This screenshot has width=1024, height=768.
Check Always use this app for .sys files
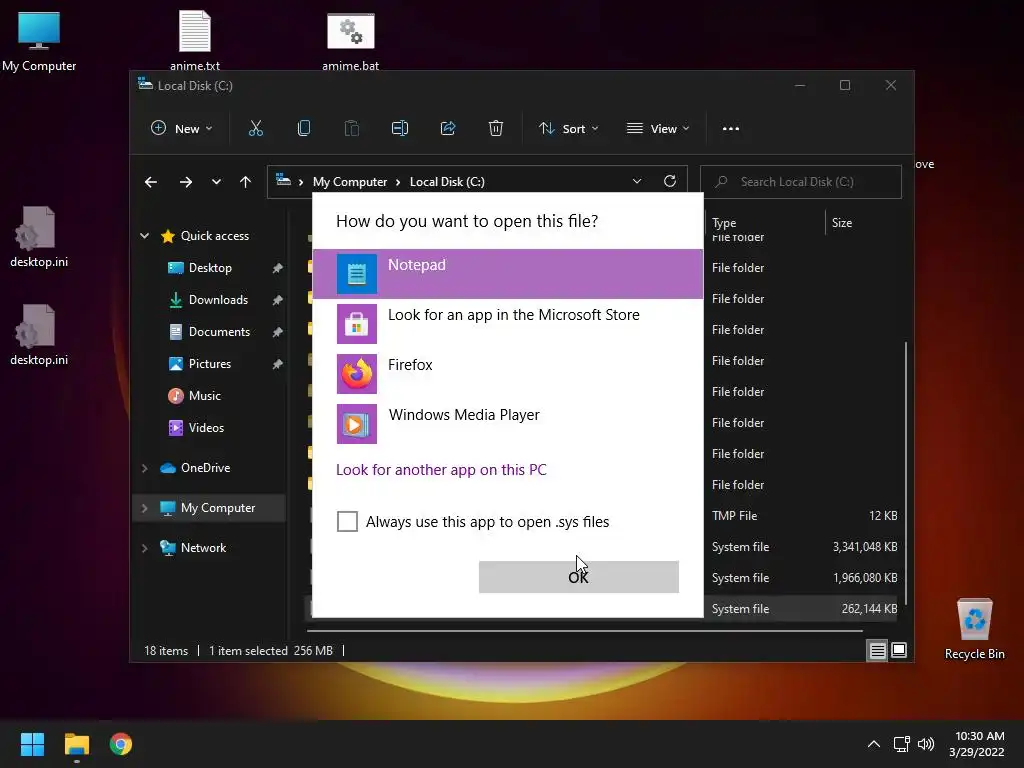pos(347,522)
